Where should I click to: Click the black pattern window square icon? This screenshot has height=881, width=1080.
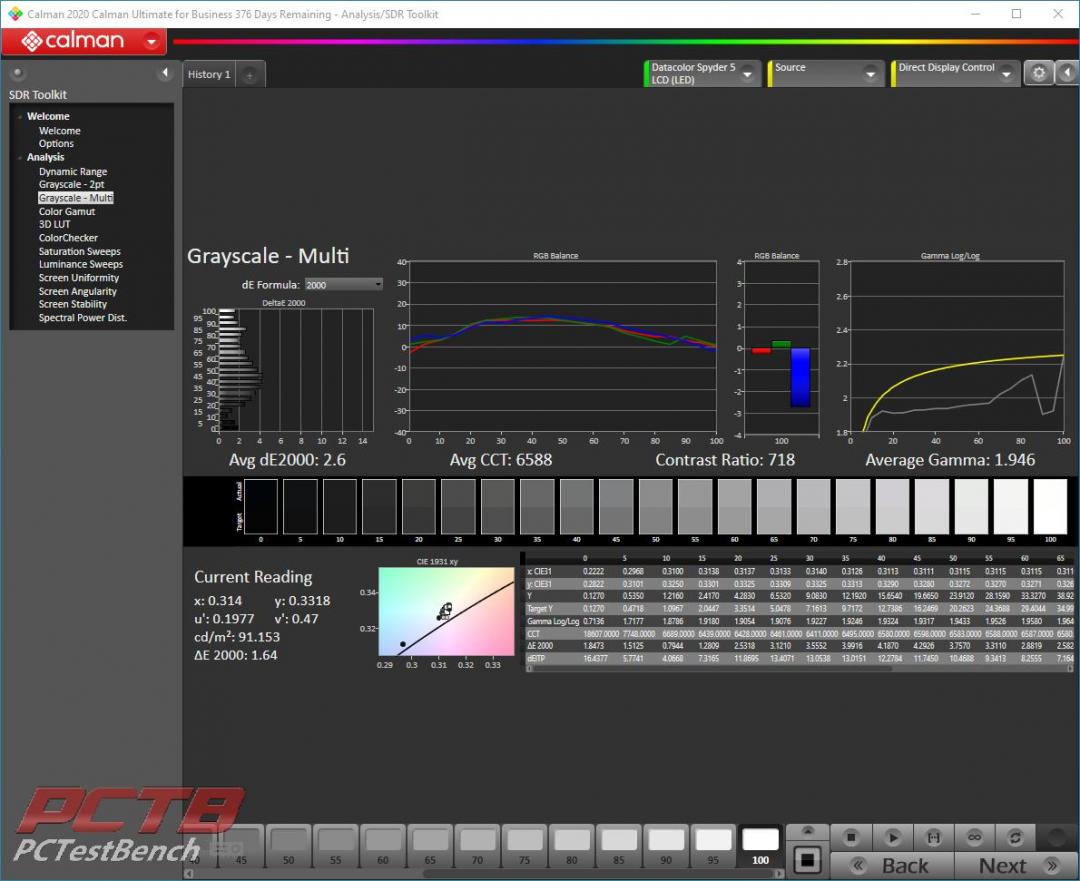click(x=808, y=859)
